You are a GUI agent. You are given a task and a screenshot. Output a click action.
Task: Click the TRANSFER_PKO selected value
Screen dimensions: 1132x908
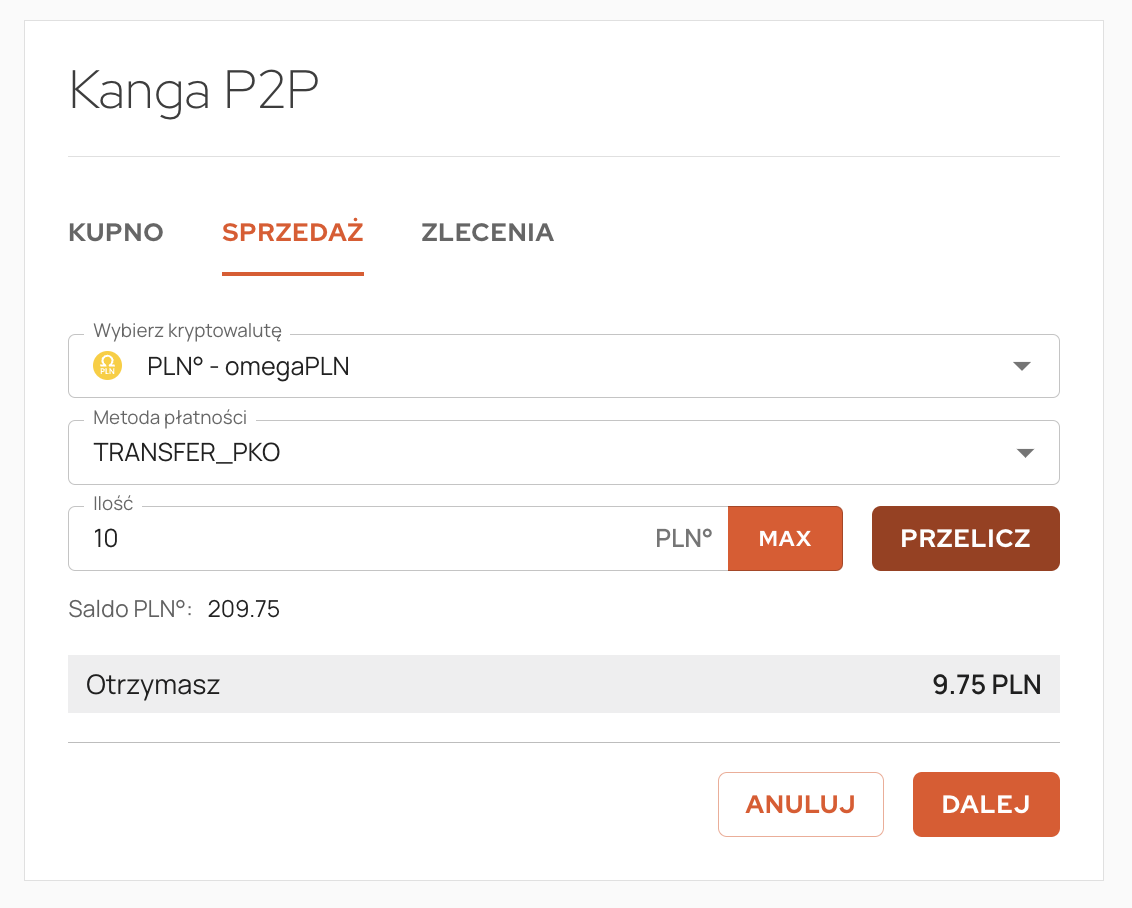pos(187,453)
